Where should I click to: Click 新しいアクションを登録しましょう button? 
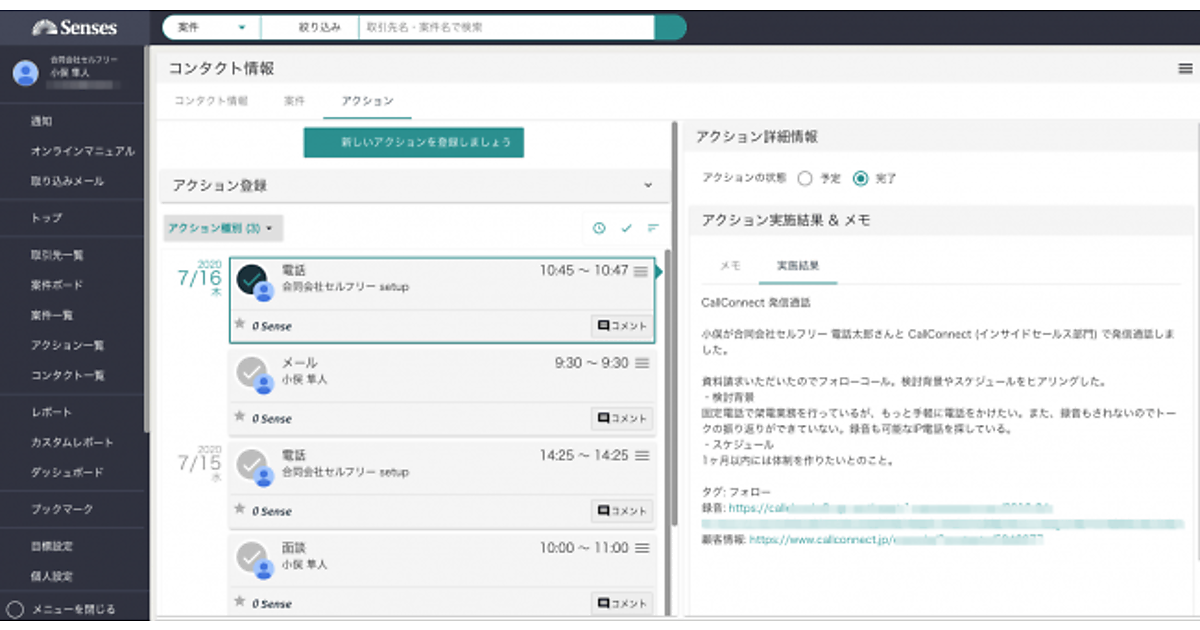click(x=413, y=143)
